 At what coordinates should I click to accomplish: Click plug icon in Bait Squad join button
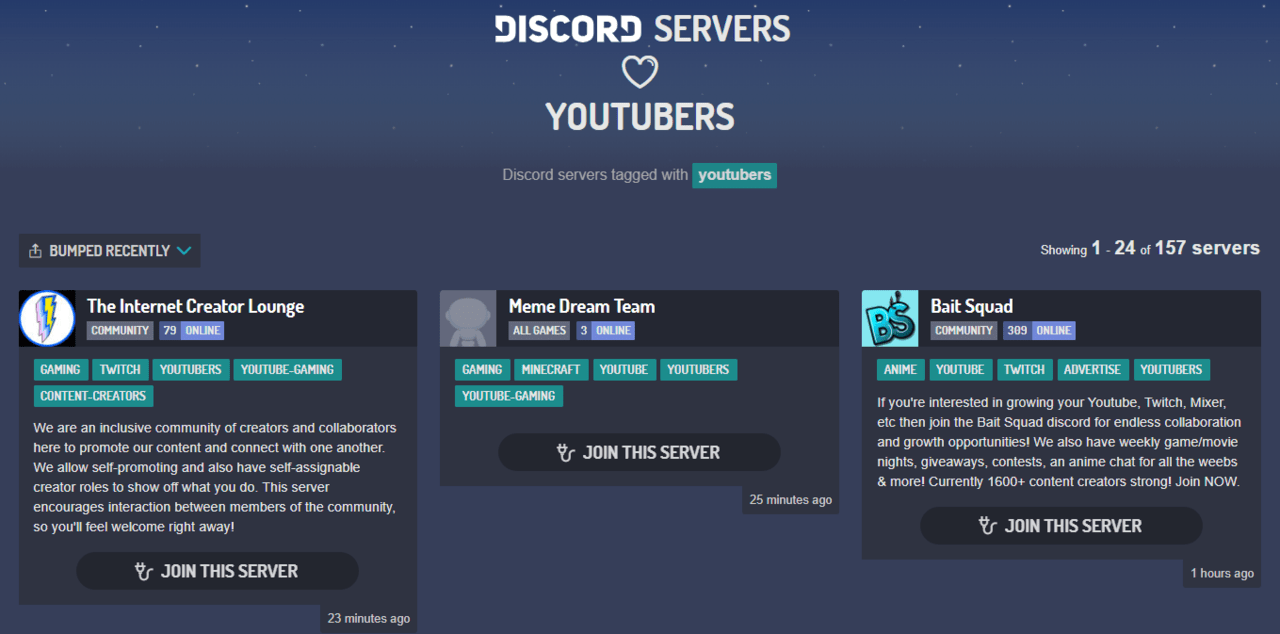988,525
